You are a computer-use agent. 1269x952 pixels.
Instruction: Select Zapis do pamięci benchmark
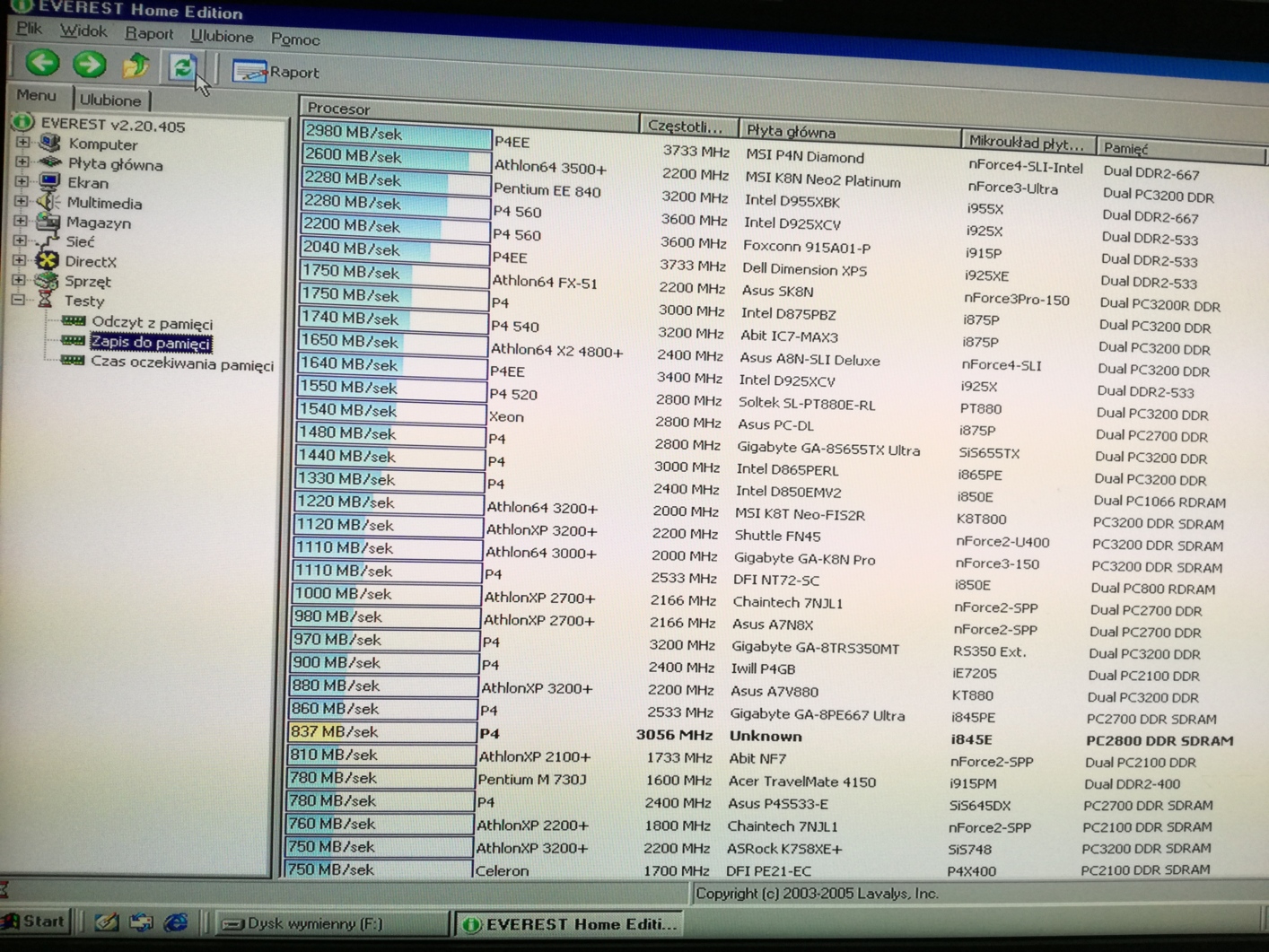click(151, 343)
